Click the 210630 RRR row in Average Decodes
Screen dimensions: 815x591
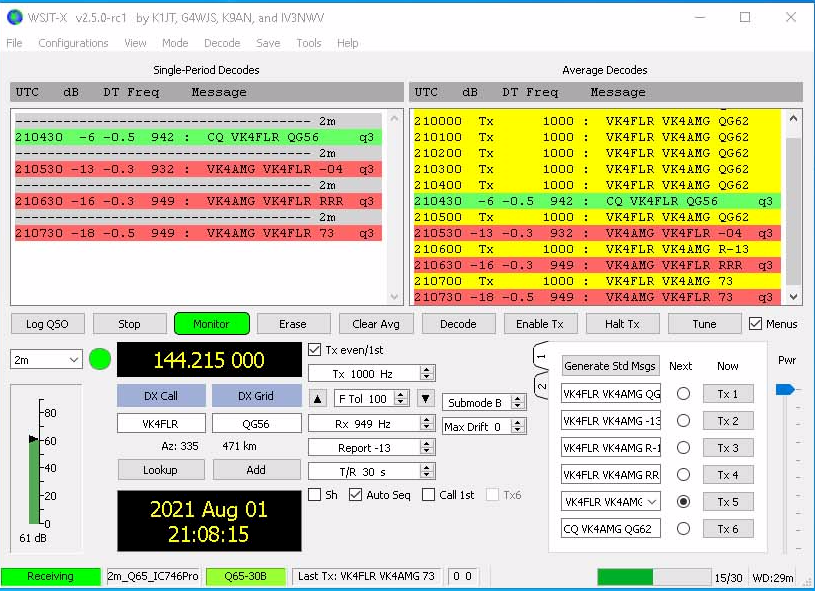coord(597,265)
